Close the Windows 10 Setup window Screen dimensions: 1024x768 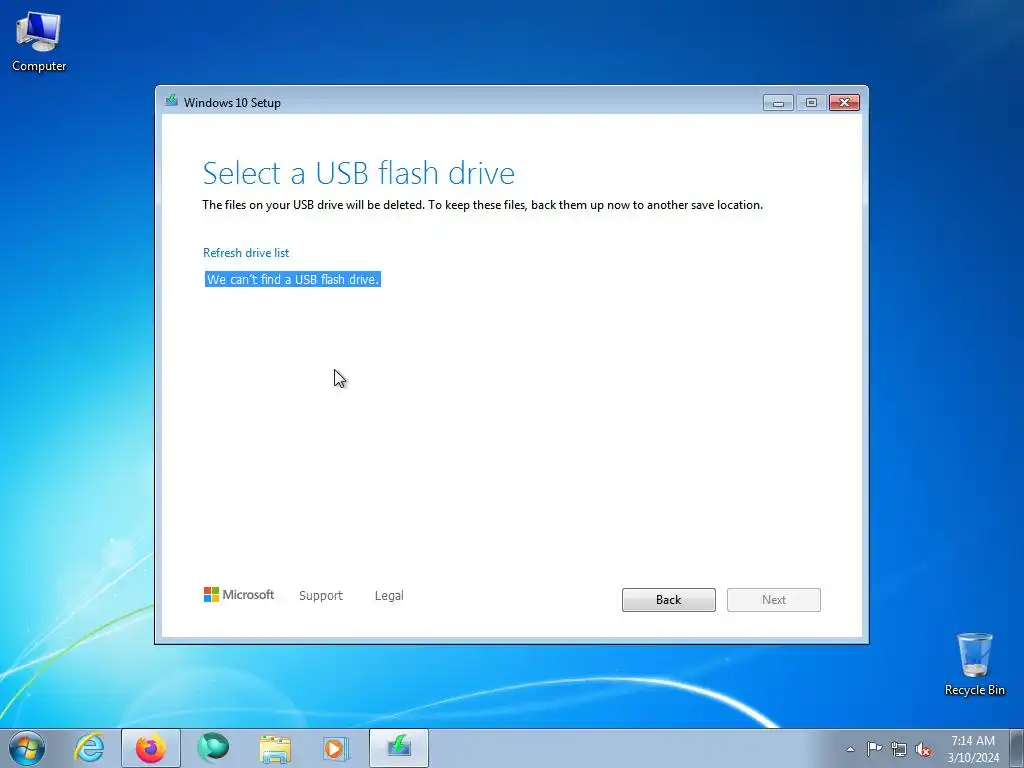tap(844, 103)
